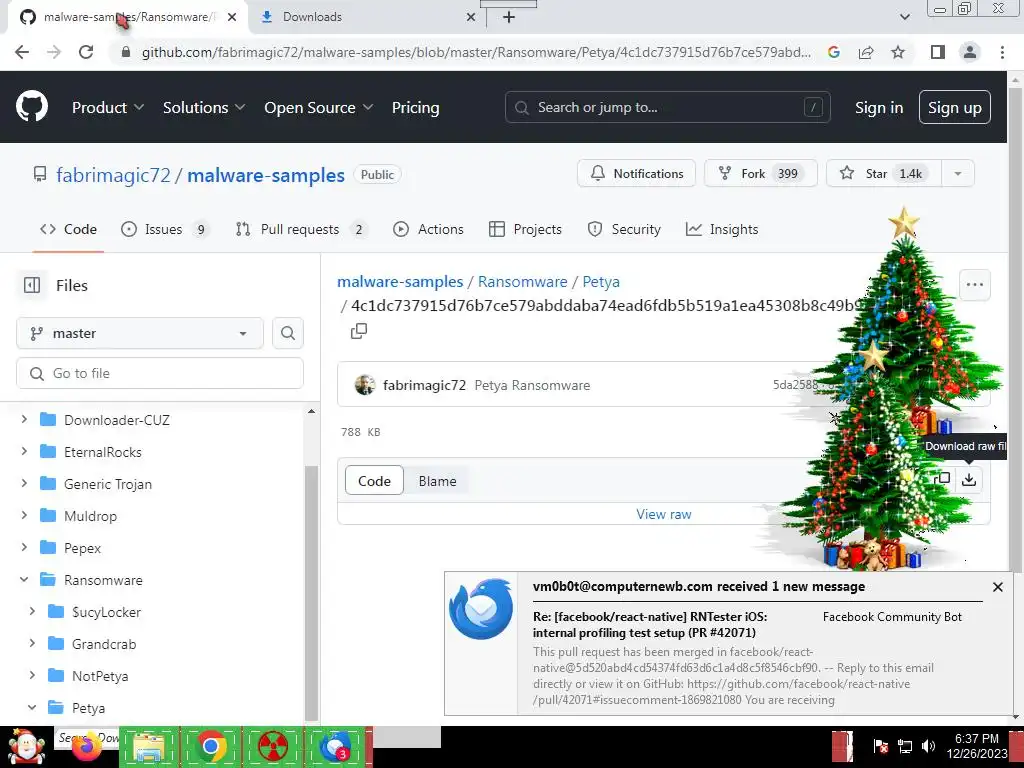The height and width of the screenshot is (768, 1024).
Task: Open the Chrome profile avatar icon
Action: point(970,52)
